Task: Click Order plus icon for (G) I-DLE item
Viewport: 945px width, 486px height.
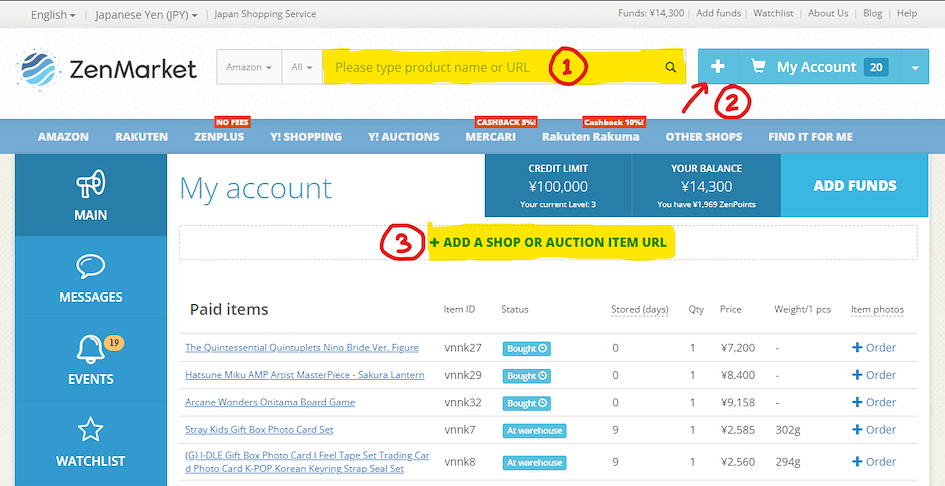Action: (857, 462)
